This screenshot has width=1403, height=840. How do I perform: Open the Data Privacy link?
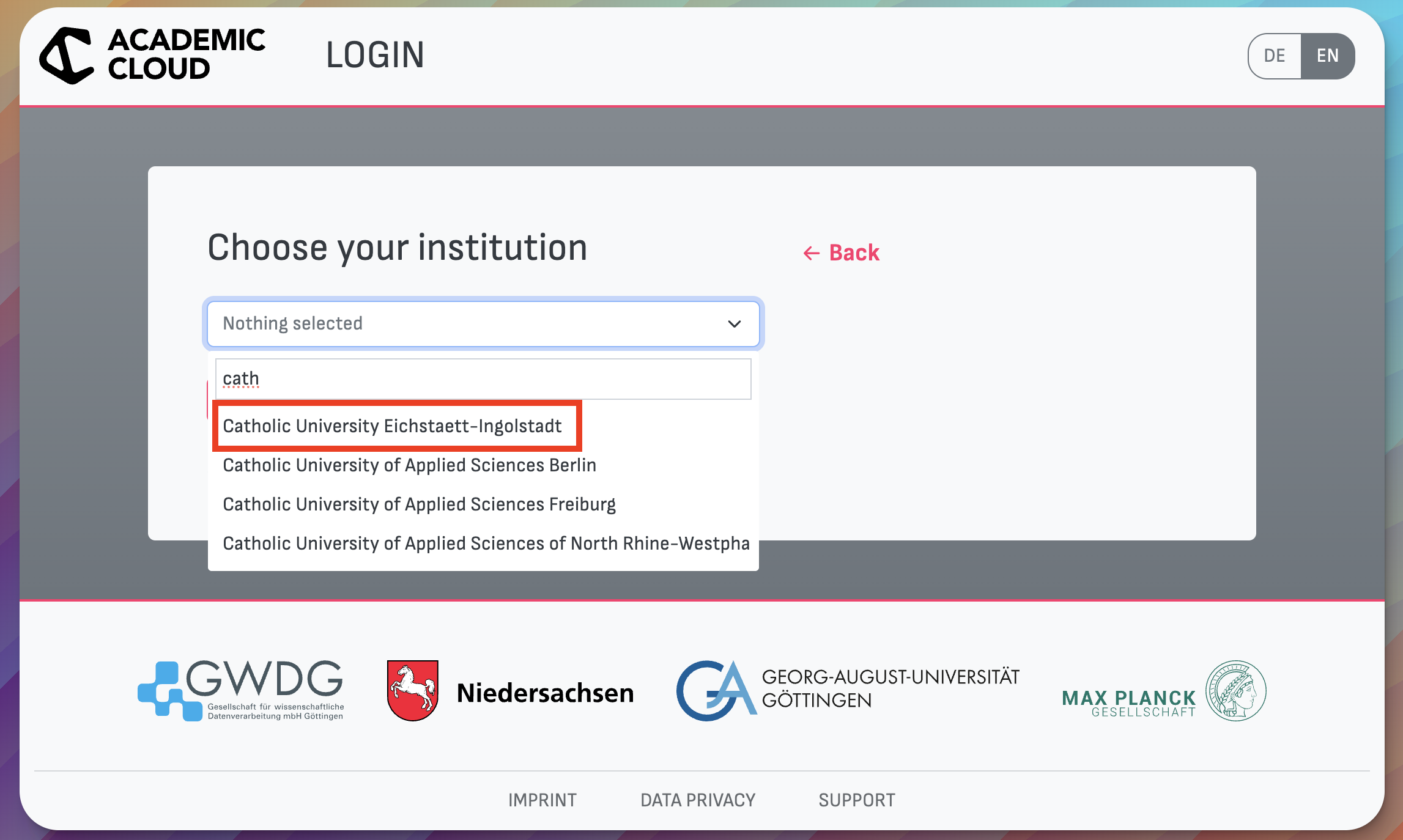698,800
